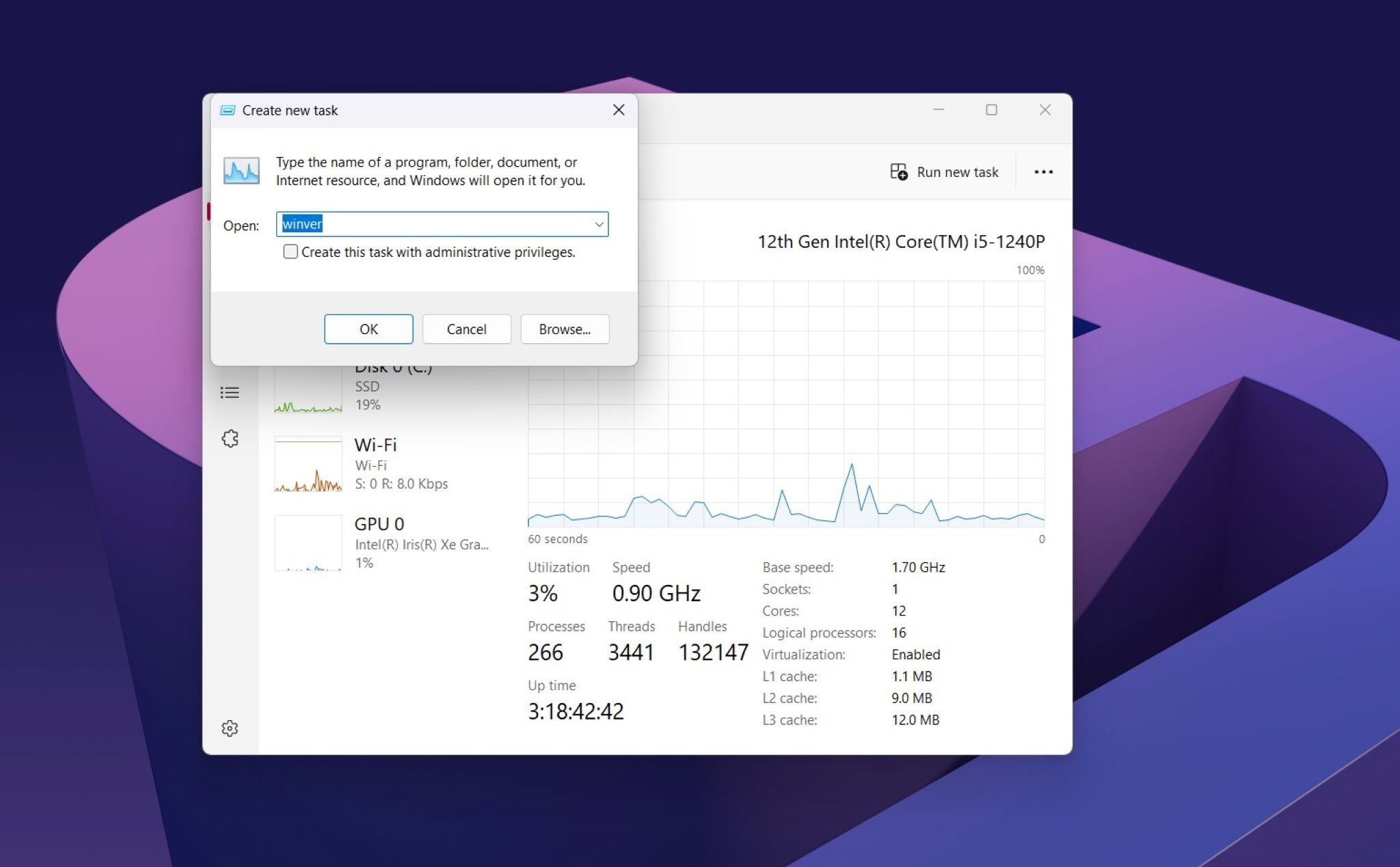Click the performance graph icon beside dialog text
This screenshot has height=867, width=1400.
pos(240,170)
